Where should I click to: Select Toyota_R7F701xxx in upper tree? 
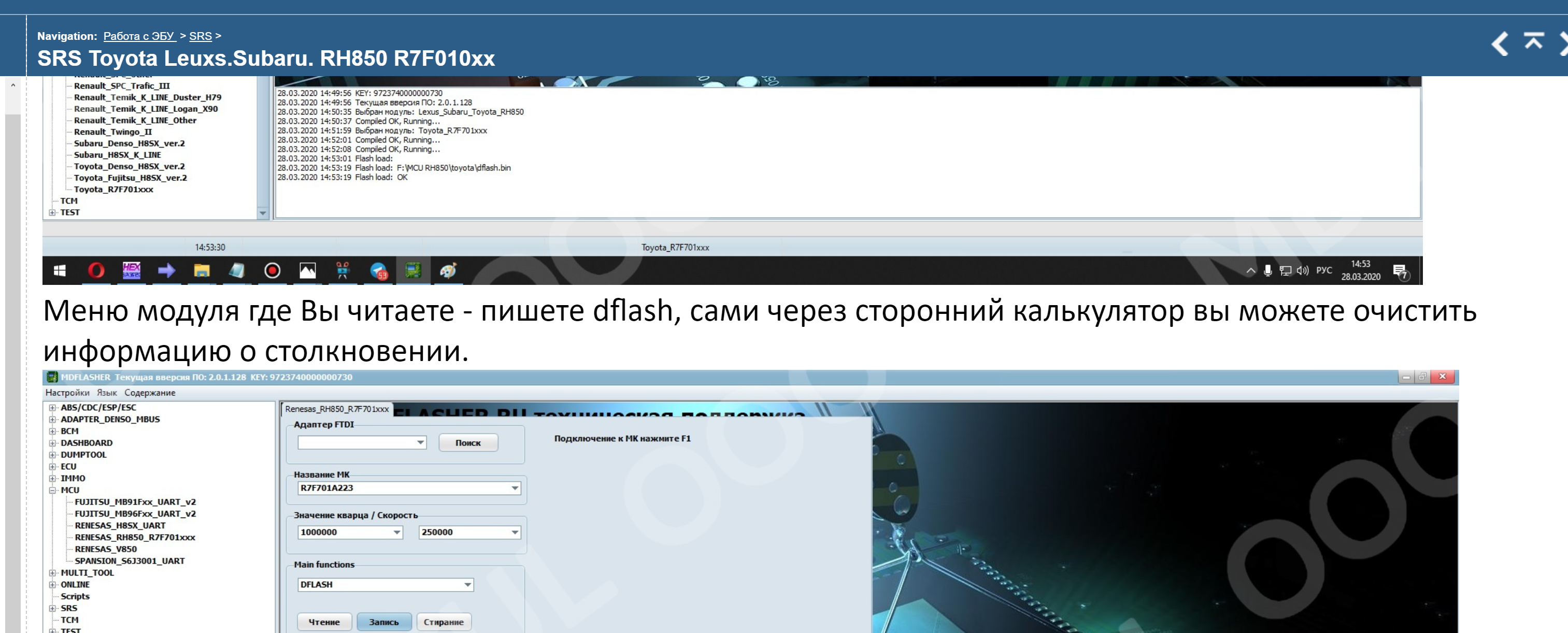pyautogui.click(x=114, y=189)
